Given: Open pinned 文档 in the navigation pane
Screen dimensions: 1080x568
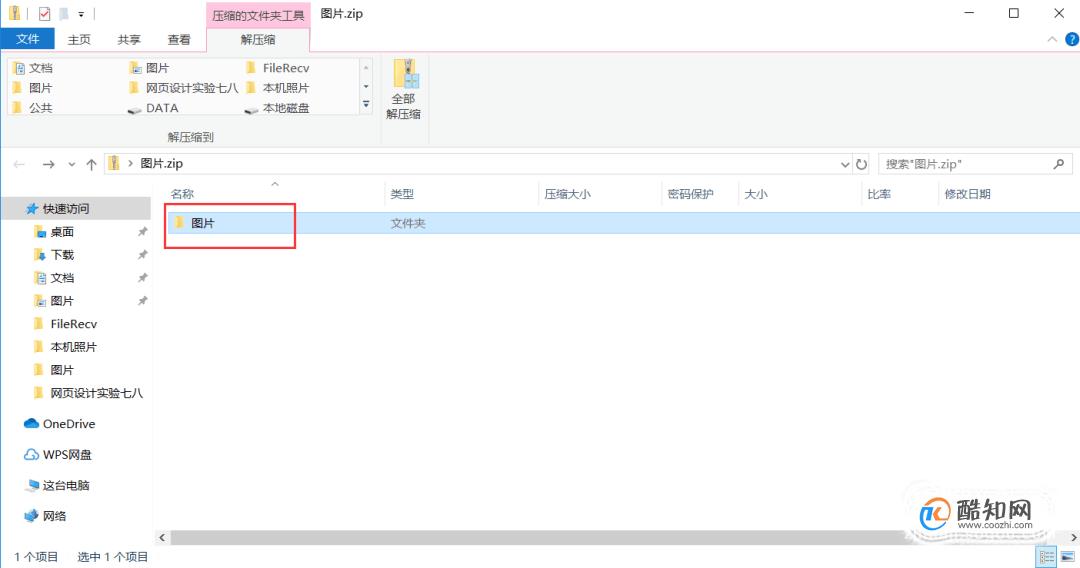Looking at the screenshot, I should pyautogui.click(x=62, y=278).
